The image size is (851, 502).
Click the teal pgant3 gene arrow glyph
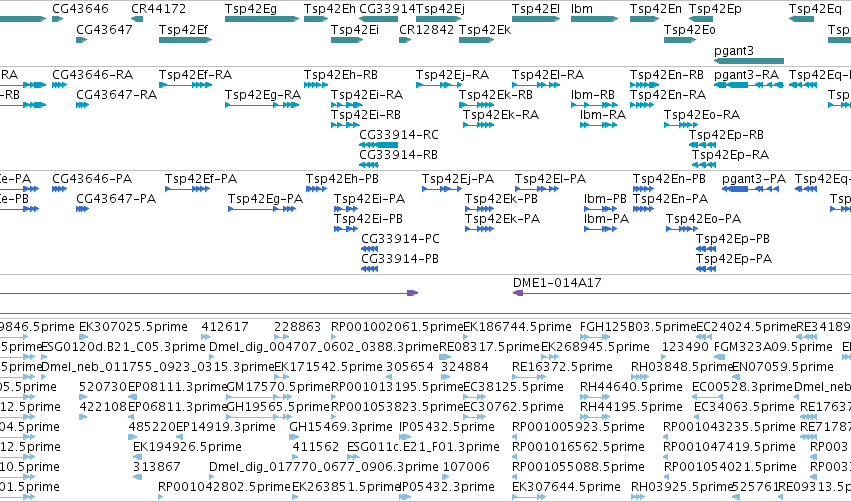click(x=749, y=61)
